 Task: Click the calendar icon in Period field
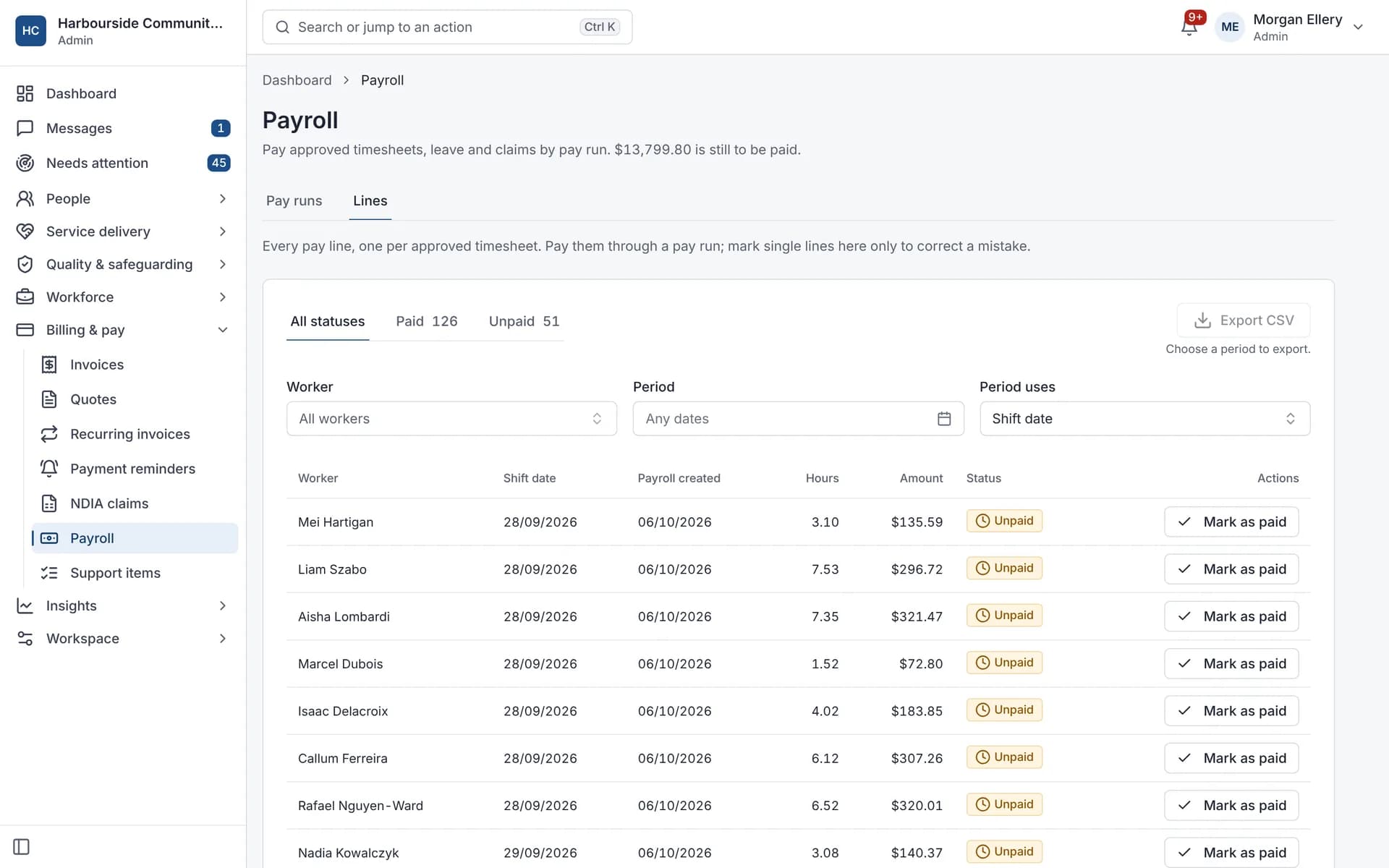[944, 419]
